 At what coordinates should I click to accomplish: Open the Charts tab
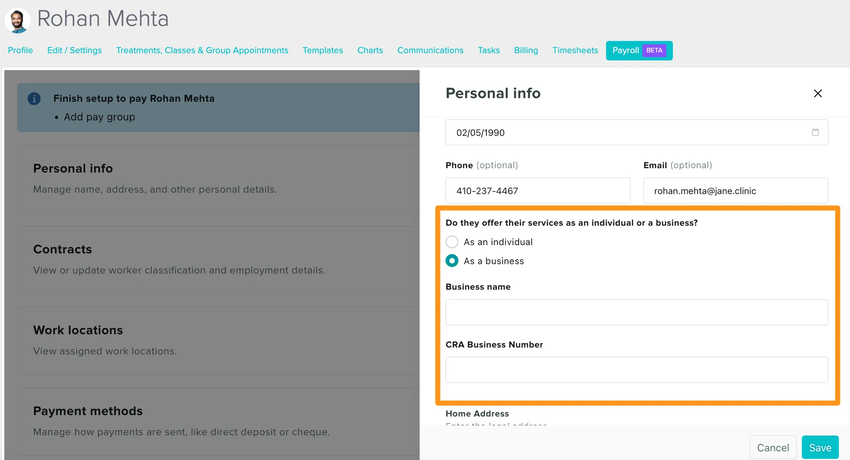point(370,50)
